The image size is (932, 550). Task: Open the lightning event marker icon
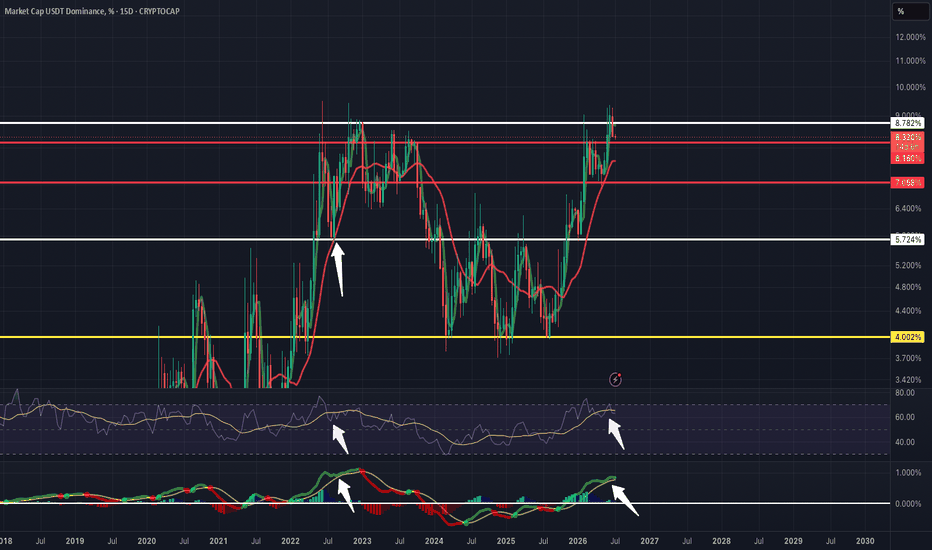tap(615, 379)
